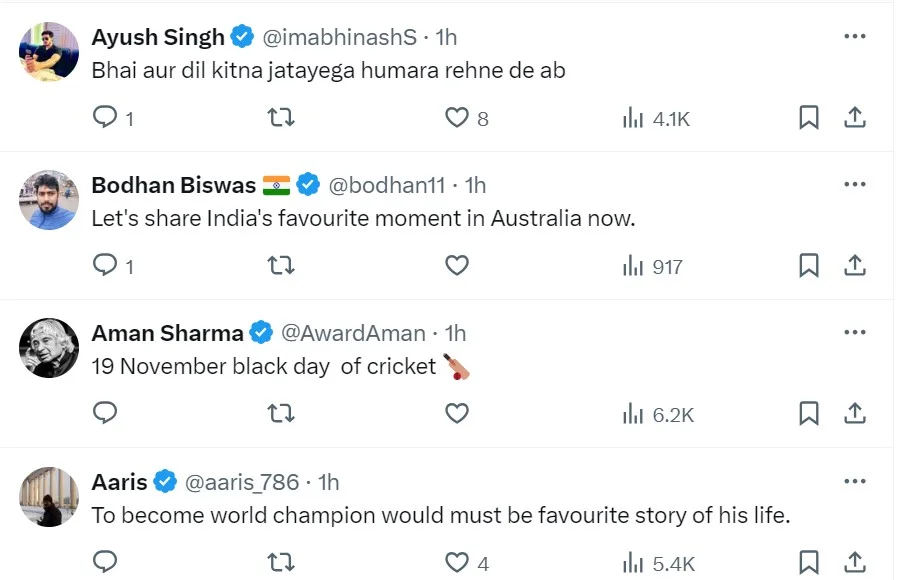This screenshot has width=898, height=580.
Task: Bookmark Ayush Singh's tweet
Action: point(809,118)
